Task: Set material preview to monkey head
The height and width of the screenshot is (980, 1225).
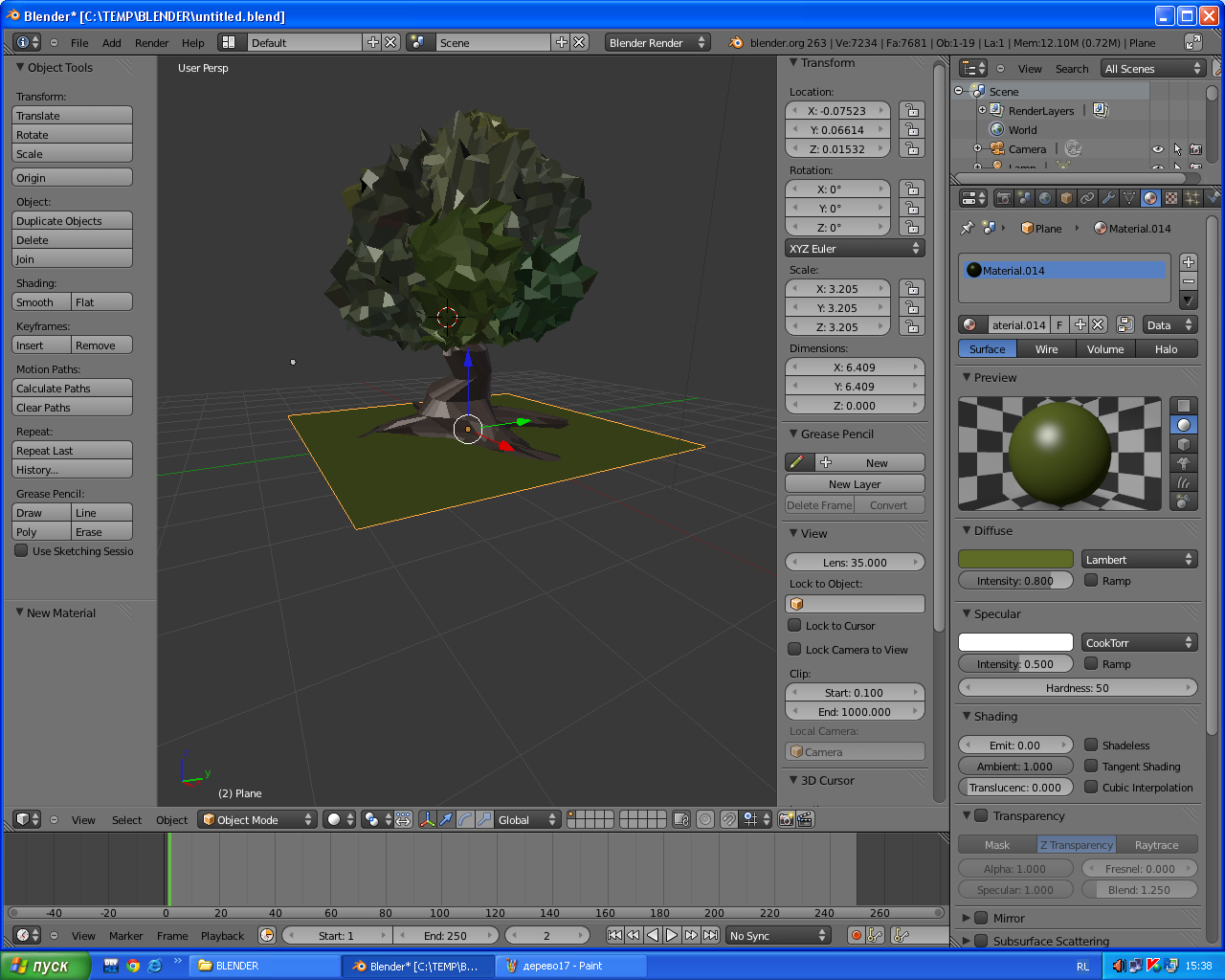Action: [x=1184, y=463]
